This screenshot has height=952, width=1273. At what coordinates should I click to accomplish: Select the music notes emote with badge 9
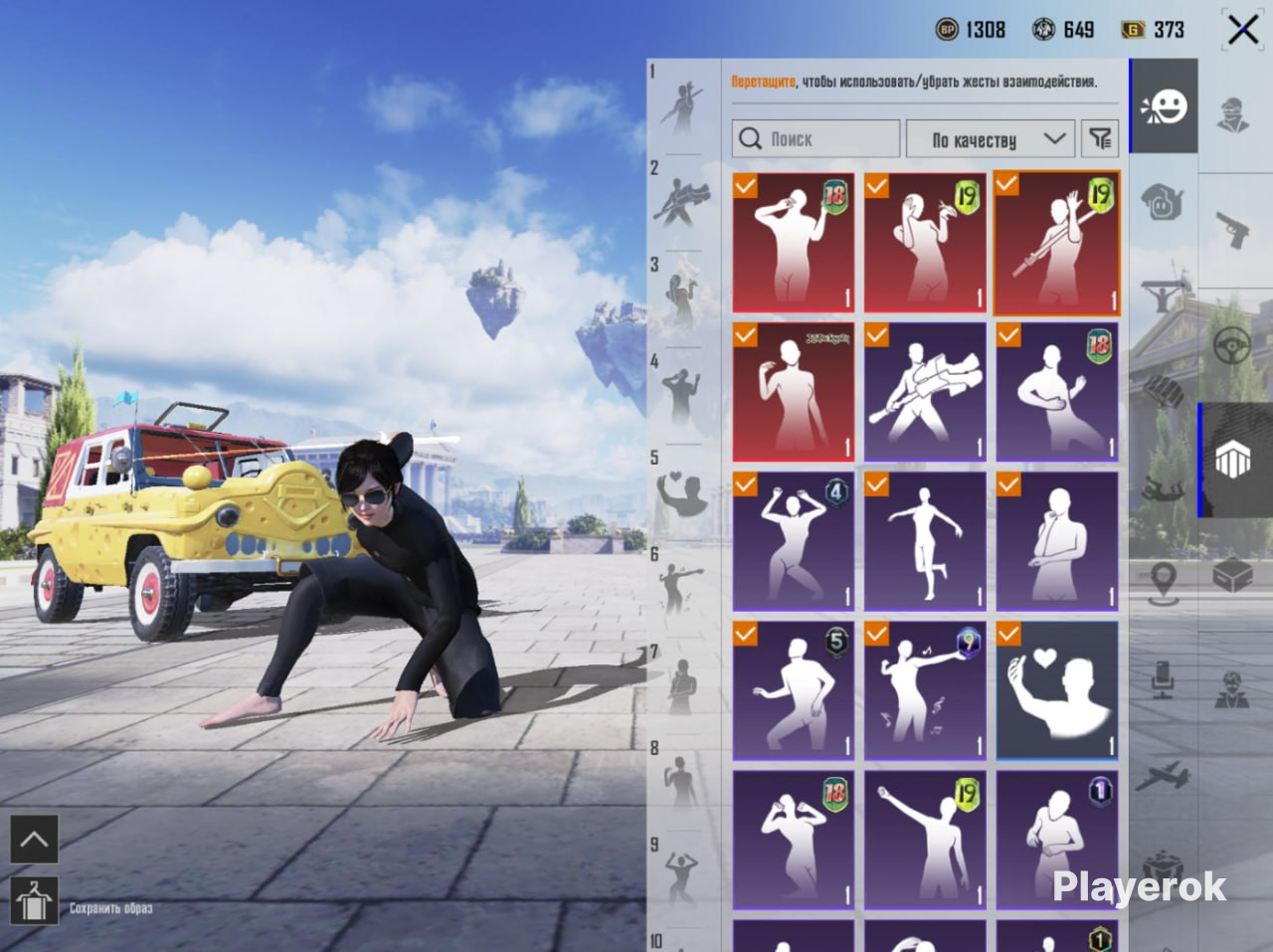click(x=925, y=690)
